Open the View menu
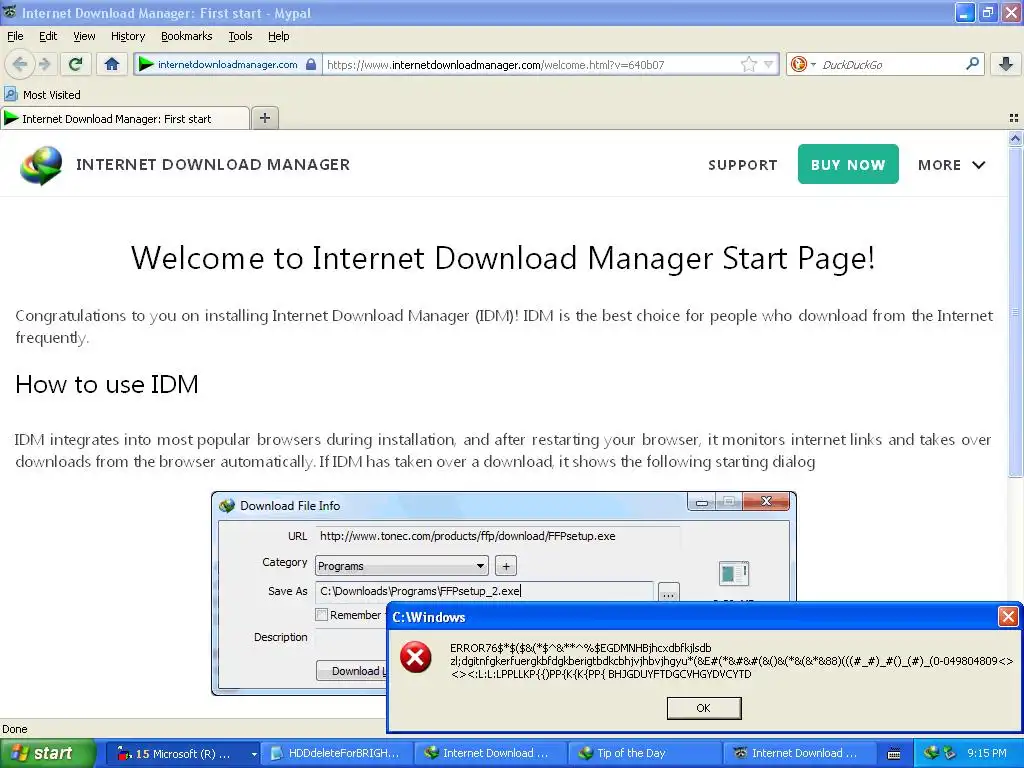The width and height of the screenshot is (1024, 768). 84,36
